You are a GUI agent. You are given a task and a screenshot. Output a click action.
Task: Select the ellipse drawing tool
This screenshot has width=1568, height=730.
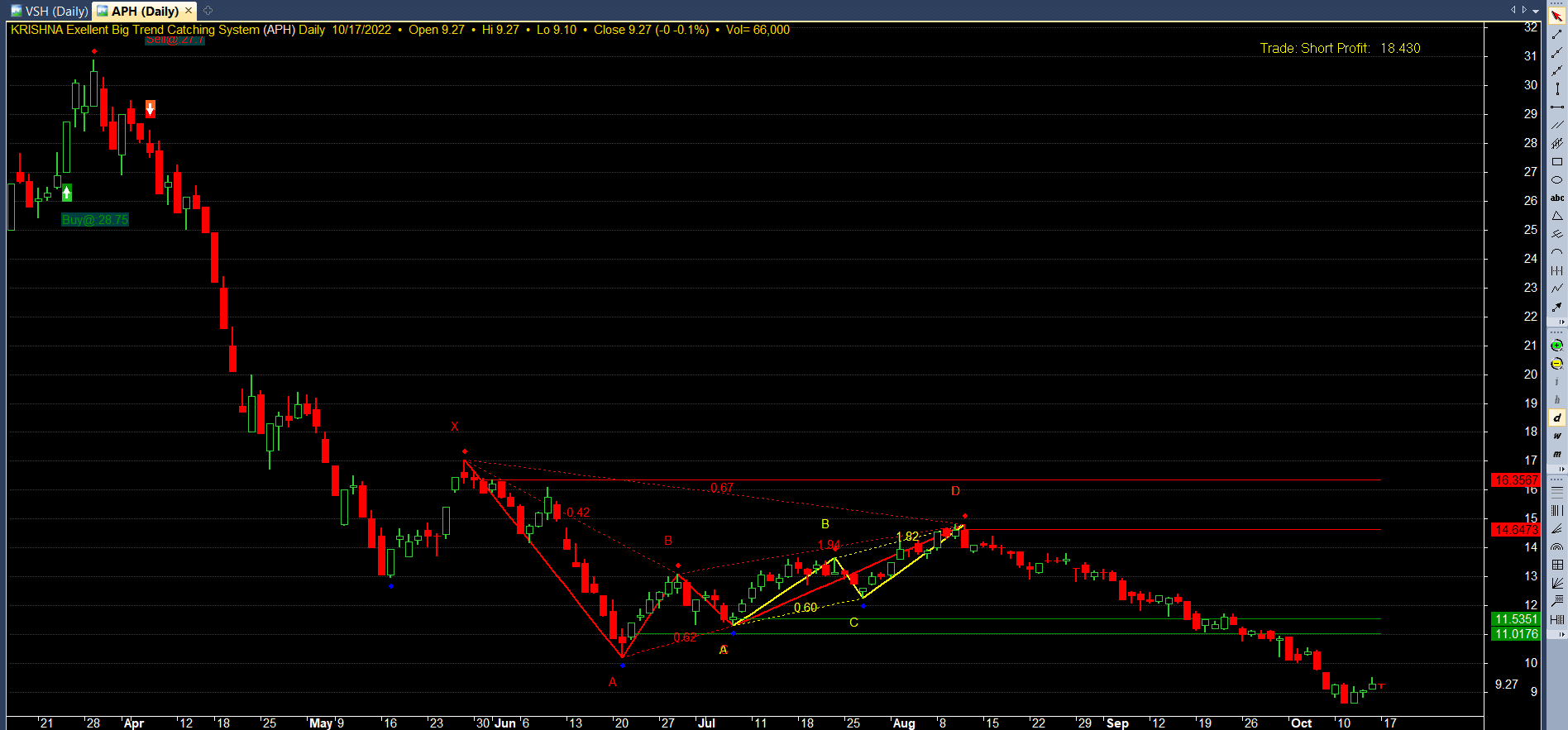[x=1557, y=180]
